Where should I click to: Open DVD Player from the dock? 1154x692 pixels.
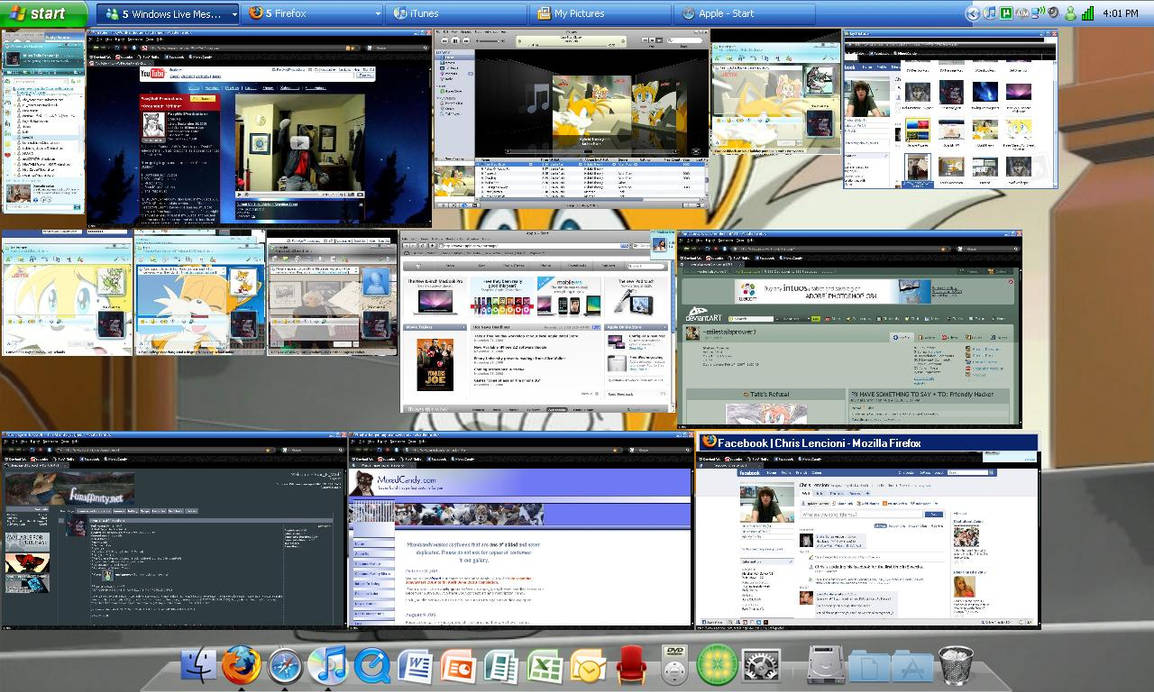tap(674, 665)
